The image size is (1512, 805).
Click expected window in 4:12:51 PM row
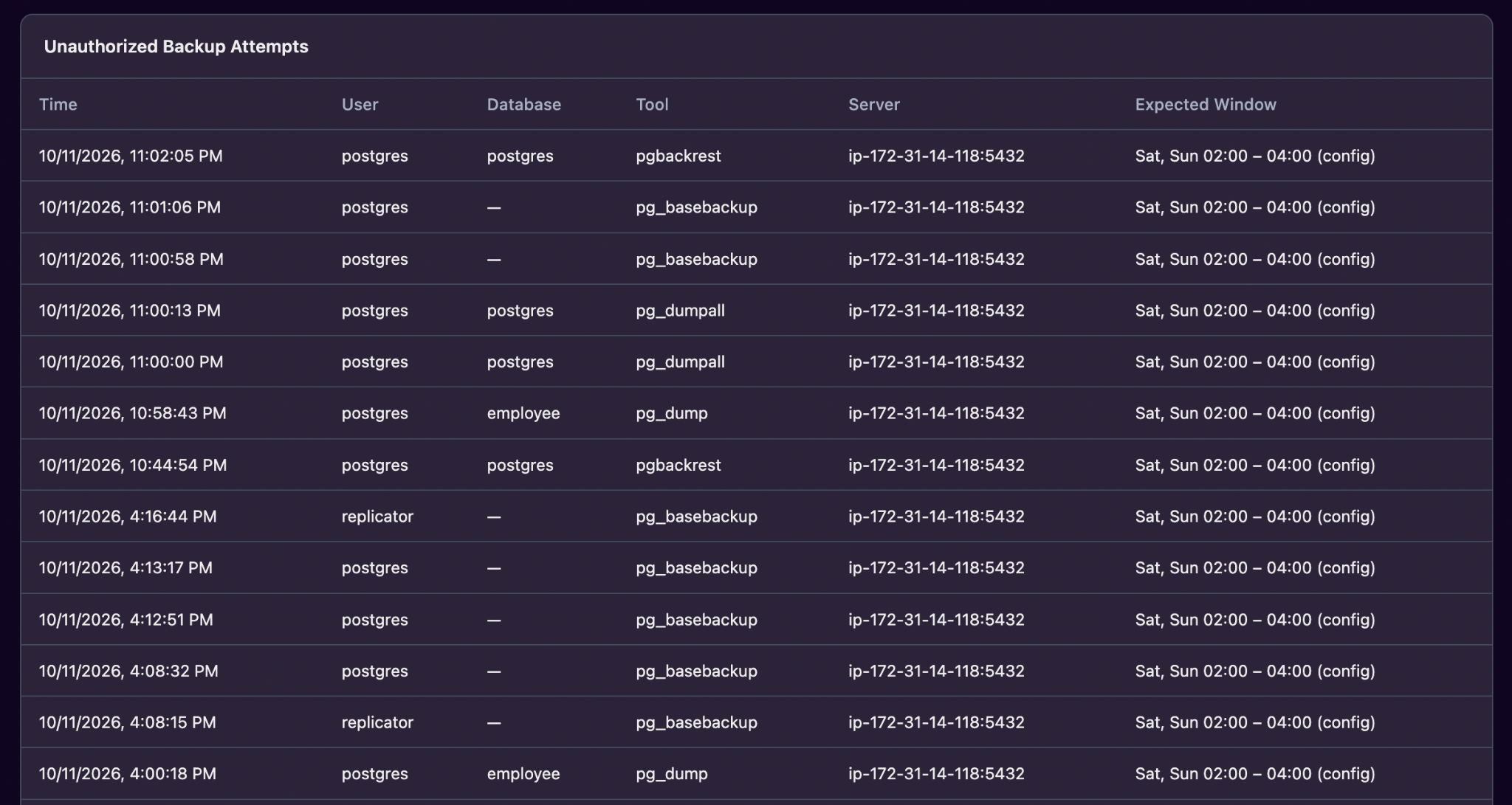tap(1255, 619)
